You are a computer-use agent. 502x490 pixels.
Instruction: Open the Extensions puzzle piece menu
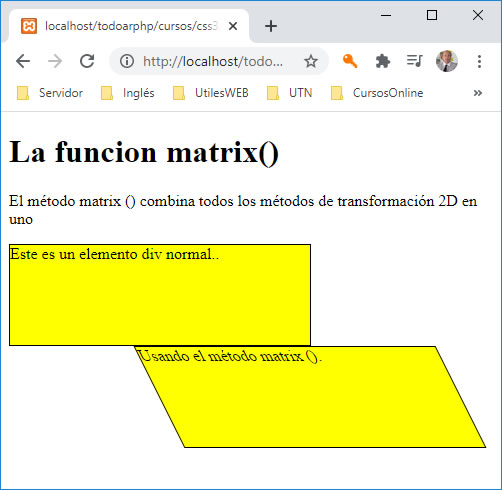(x=382, y=61)
